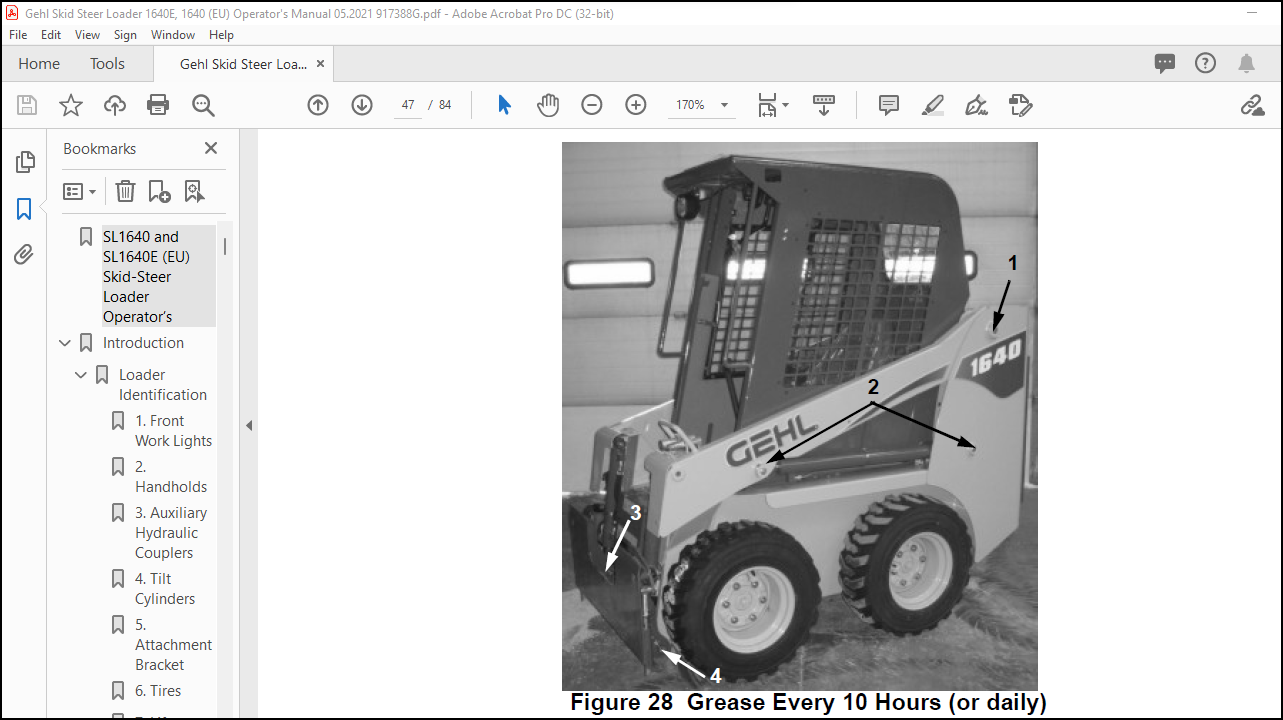
Task: Jump to 2. Handholds bookmark
Action: [171, 477]
